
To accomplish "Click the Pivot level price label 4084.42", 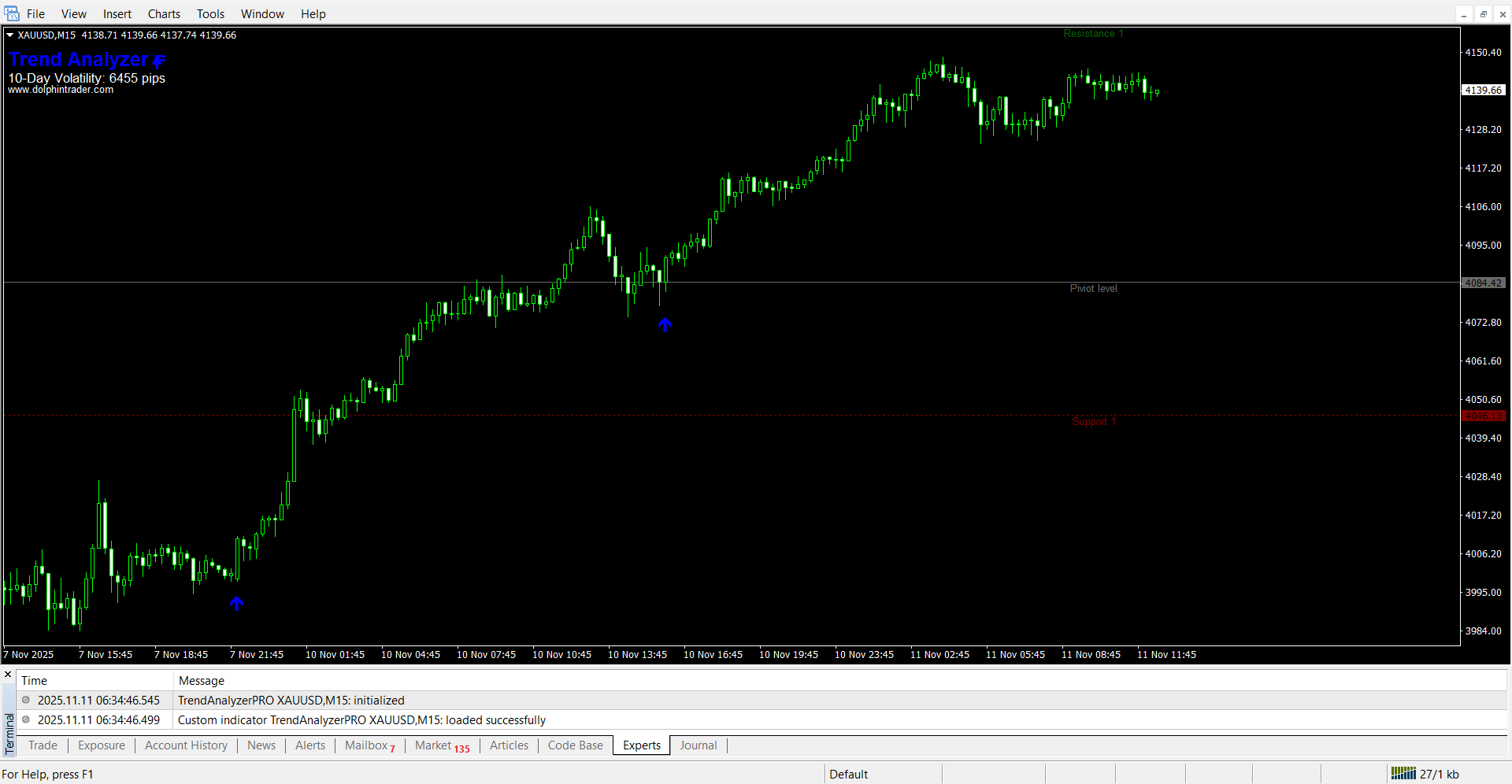I will pos(1484,283).
